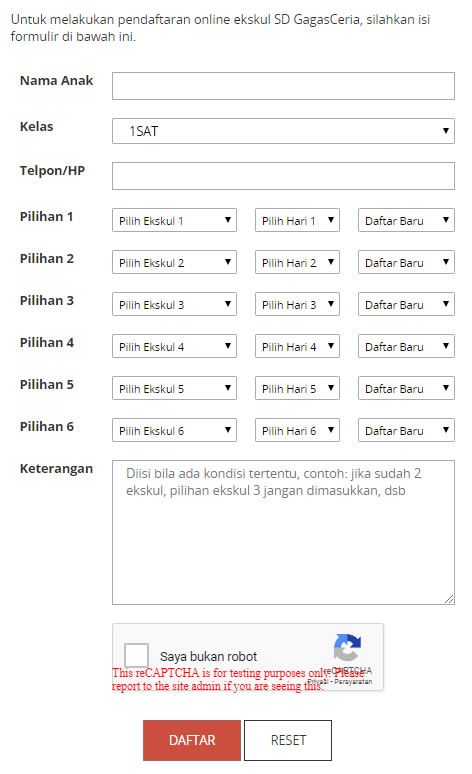Expand the Pilih Ekskul 2 dropdown
Image resolution: width=472 pixels, height=774 pixels.
coord(174,262)
